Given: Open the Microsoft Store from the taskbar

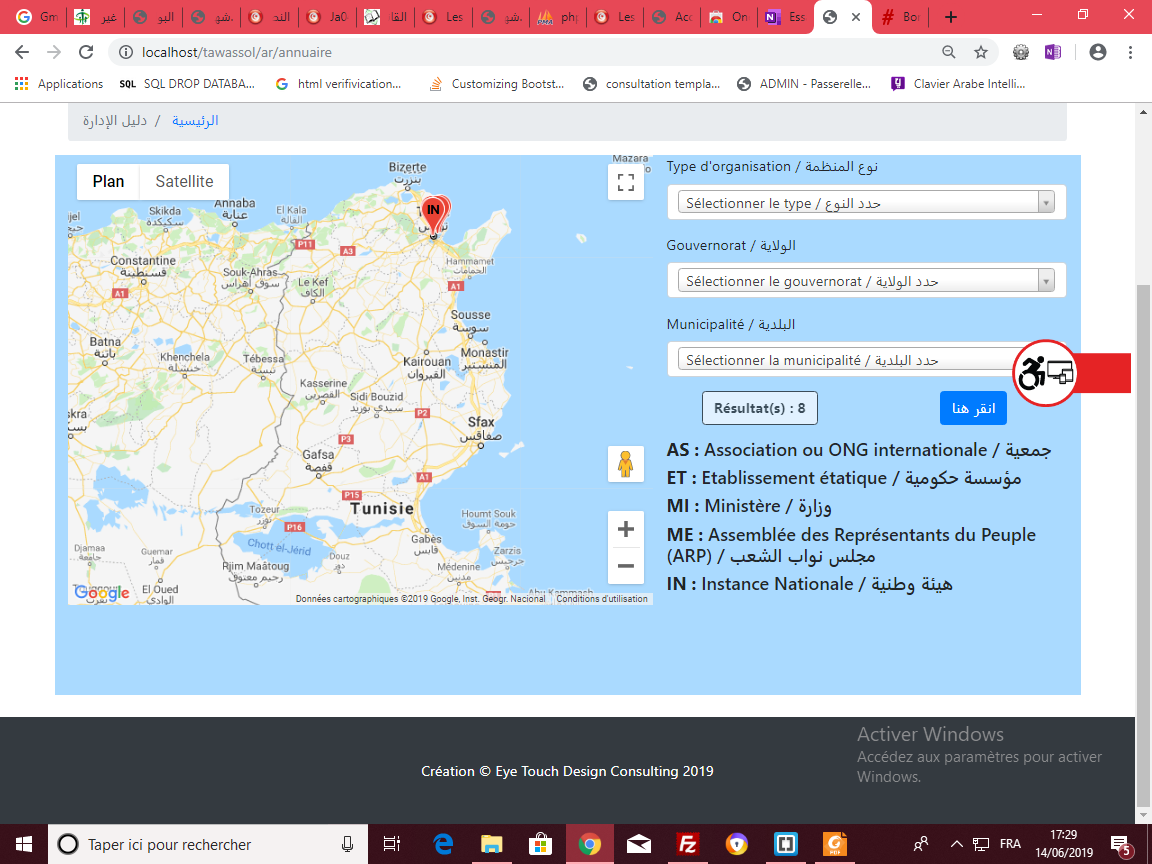Looking at the screenshot, I should tap(541, 844).
